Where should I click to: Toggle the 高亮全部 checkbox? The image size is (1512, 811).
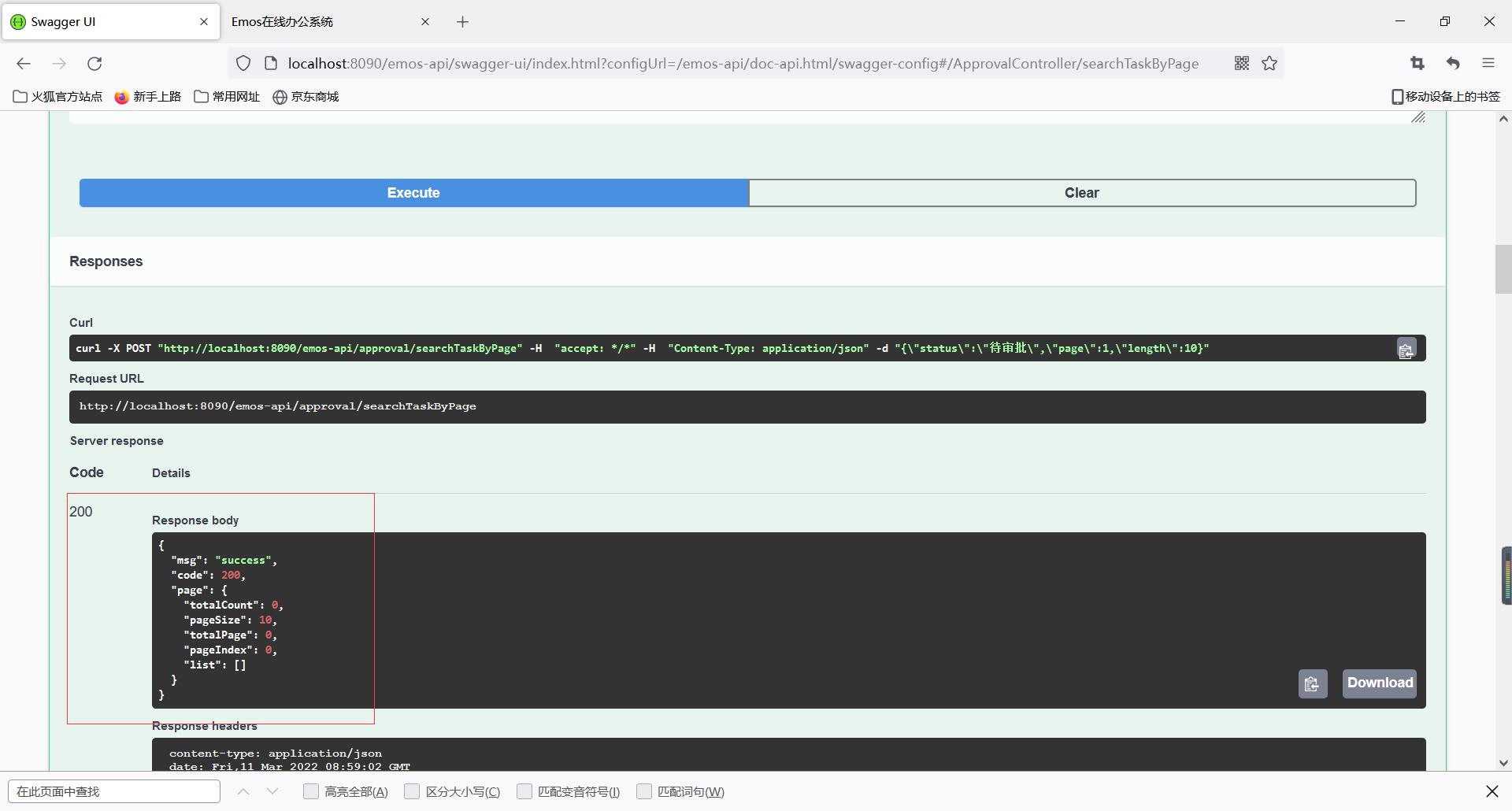click(x=311, y=791)
